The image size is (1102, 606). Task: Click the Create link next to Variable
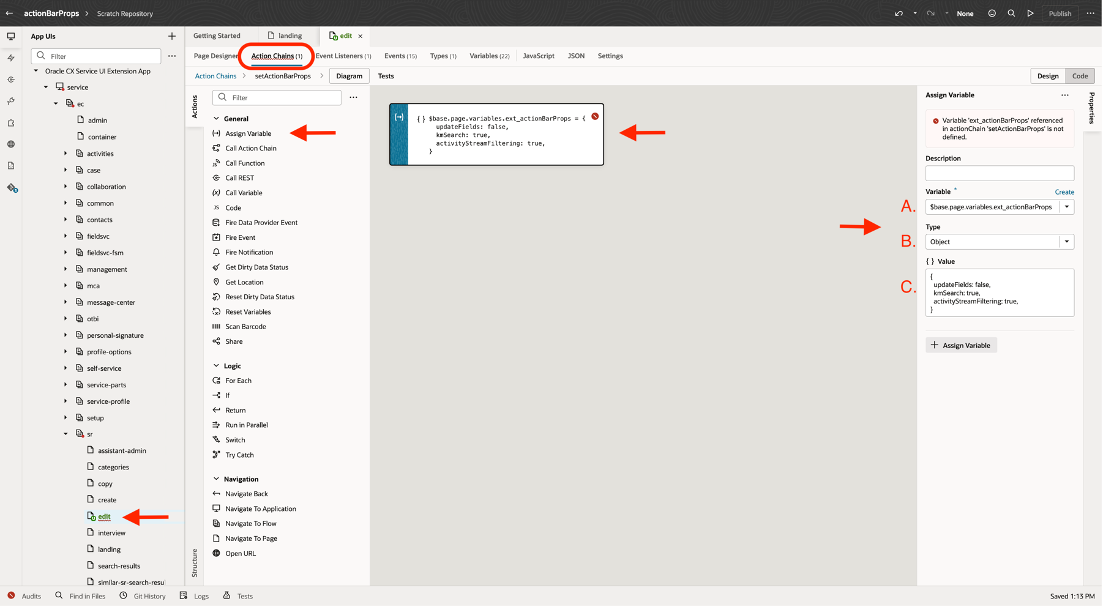pos(1063,190)
